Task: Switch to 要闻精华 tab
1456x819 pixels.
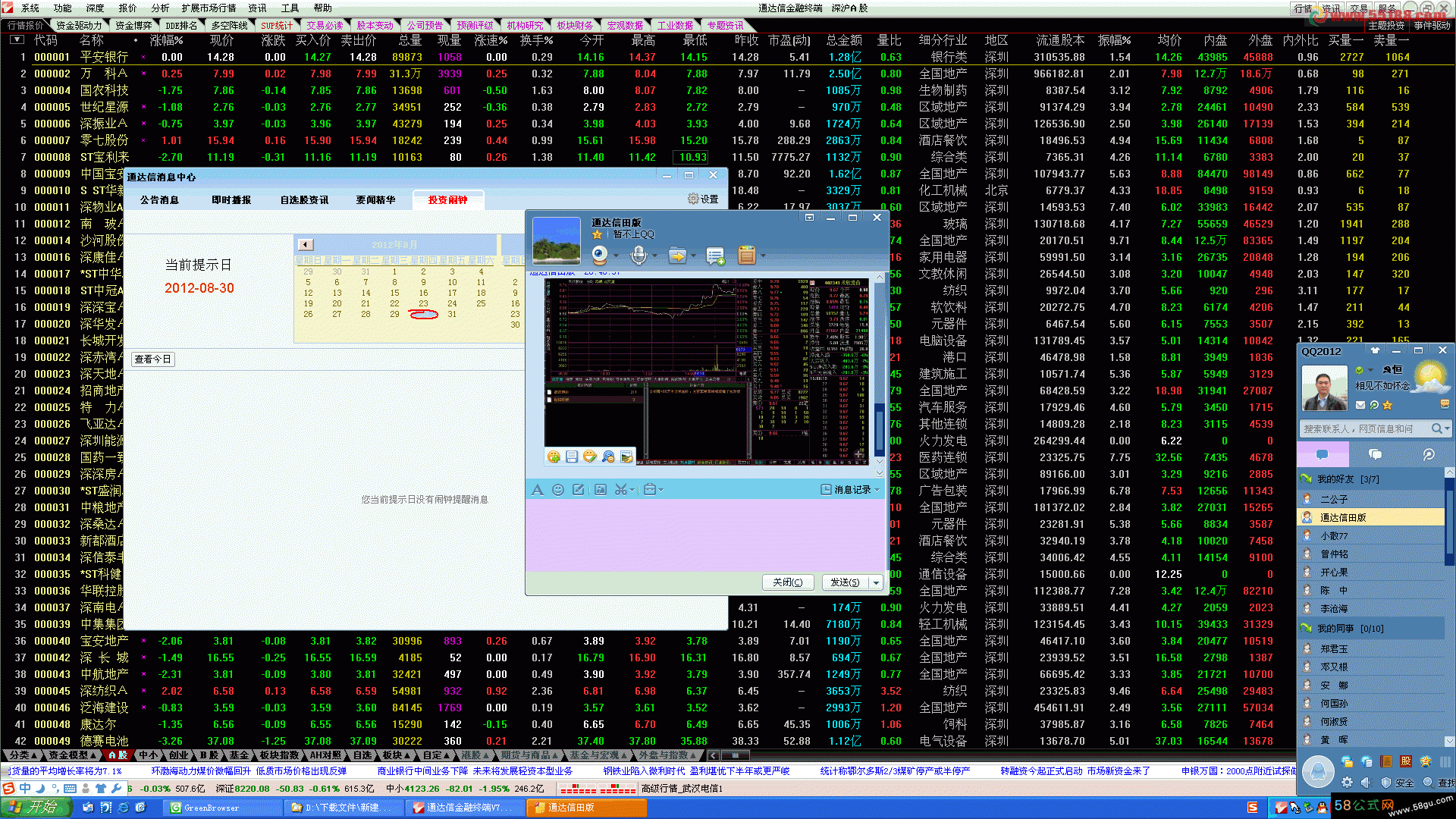Action: coord(375,199)
